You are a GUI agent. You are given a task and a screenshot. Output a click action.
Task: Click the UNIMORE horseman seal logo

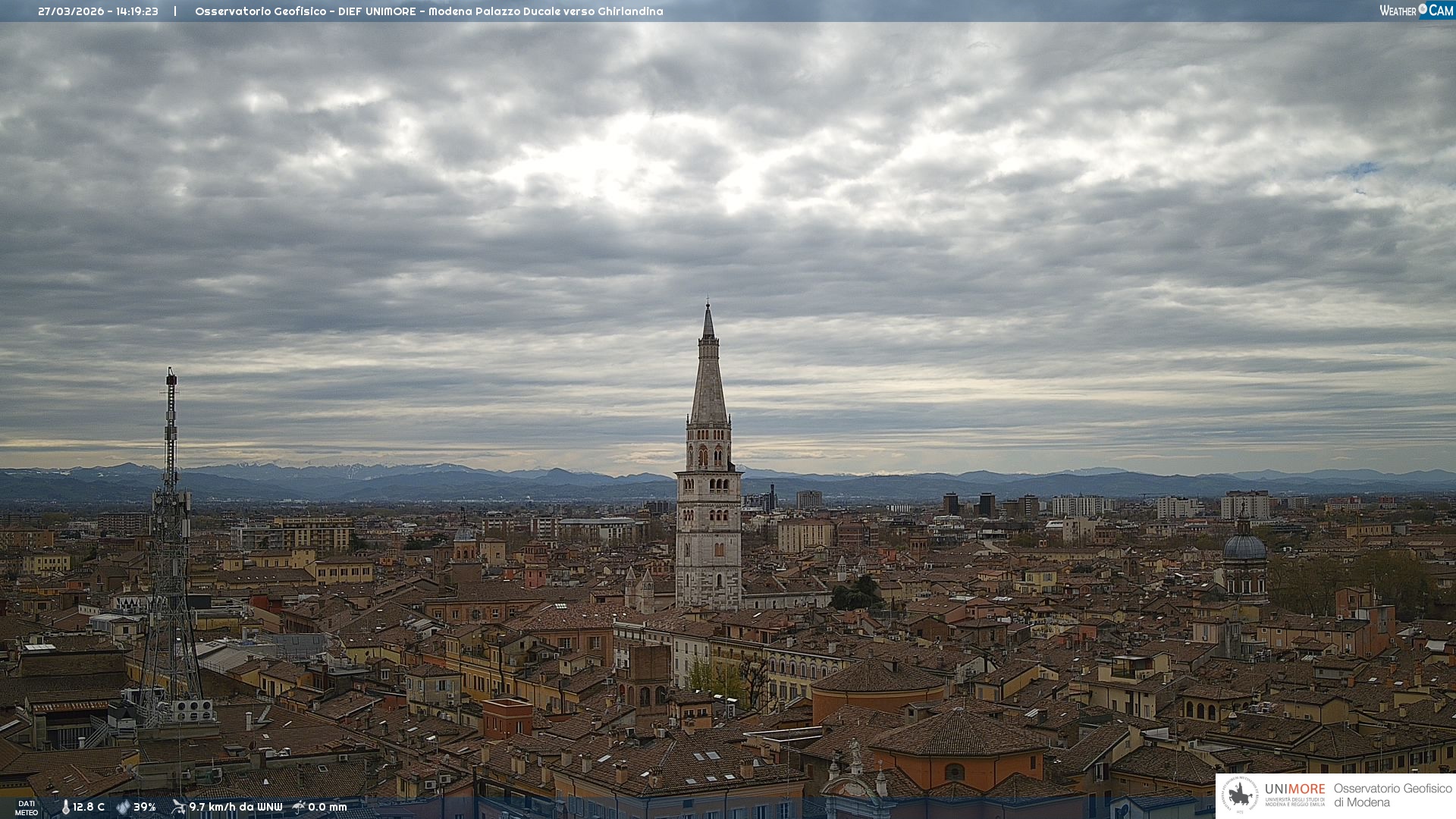tap(1241, 795)
